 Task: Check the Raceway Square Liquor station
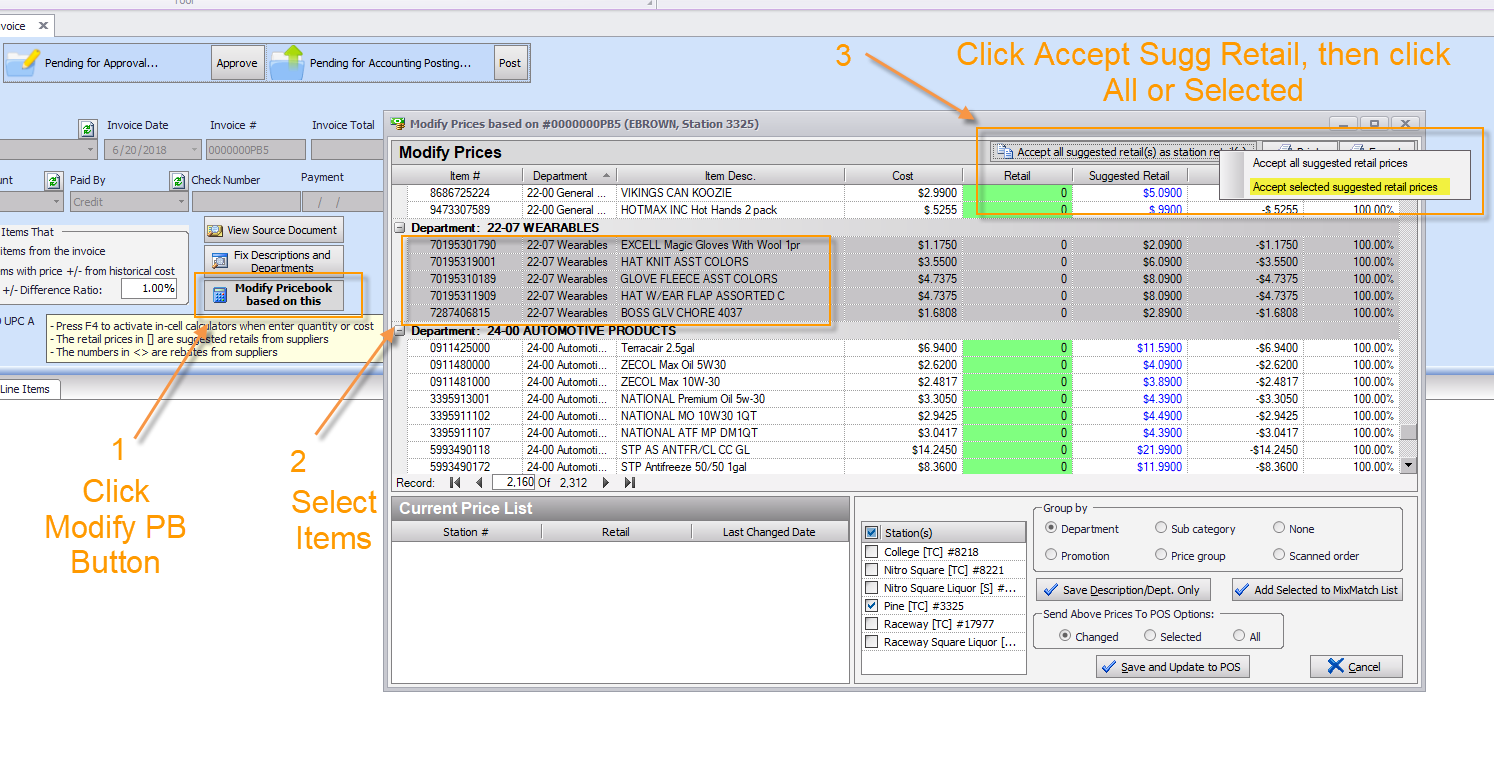[872, 642]
